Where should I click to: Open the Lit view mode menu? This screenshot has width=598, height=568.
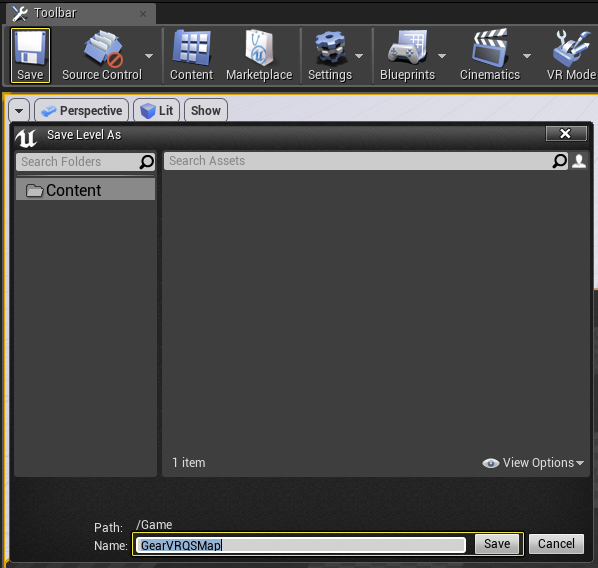click(156, 111)
